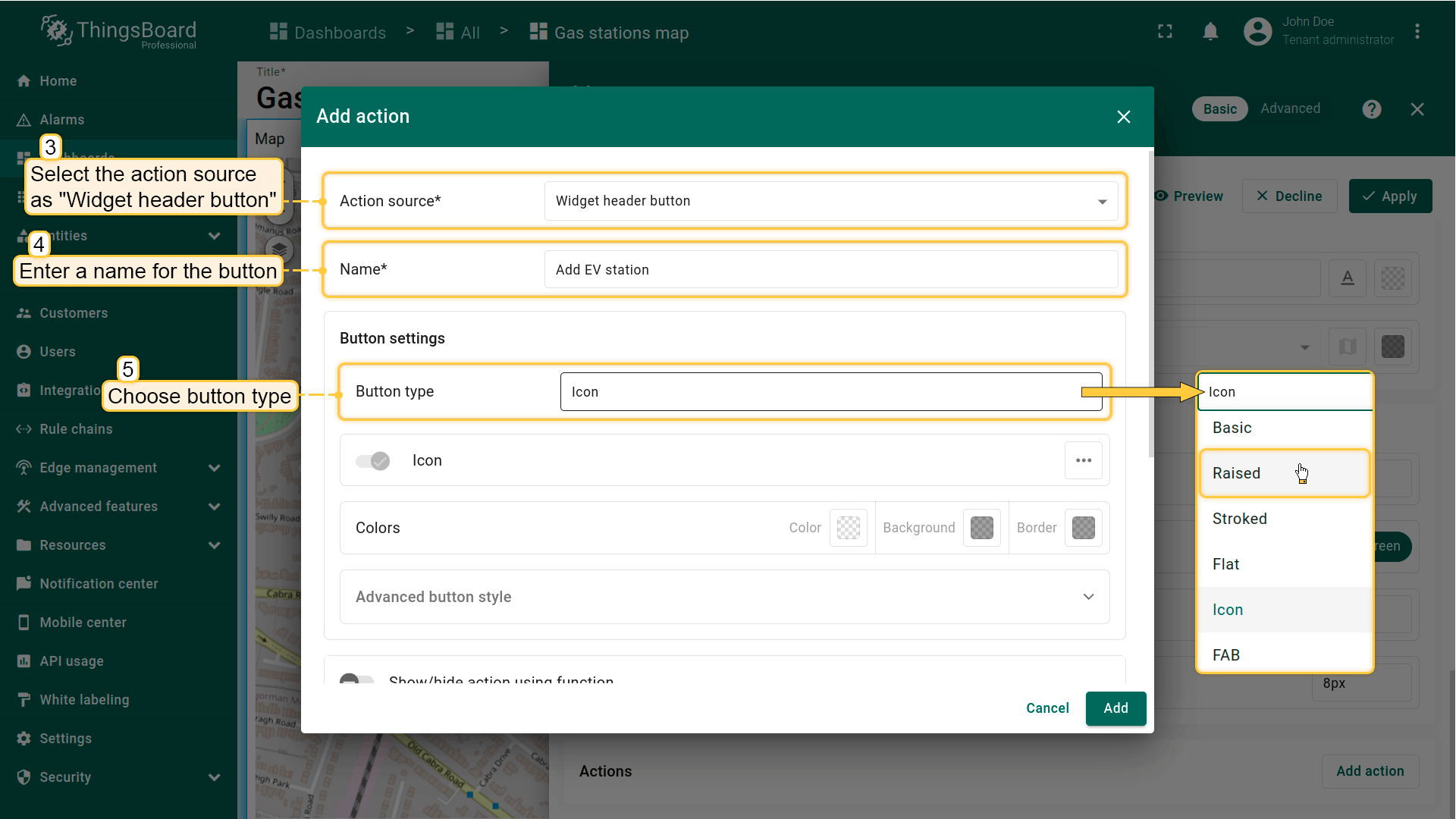Expand Edge management menu
Viewport: 1456px width, 819px height.
click(214, 468)
